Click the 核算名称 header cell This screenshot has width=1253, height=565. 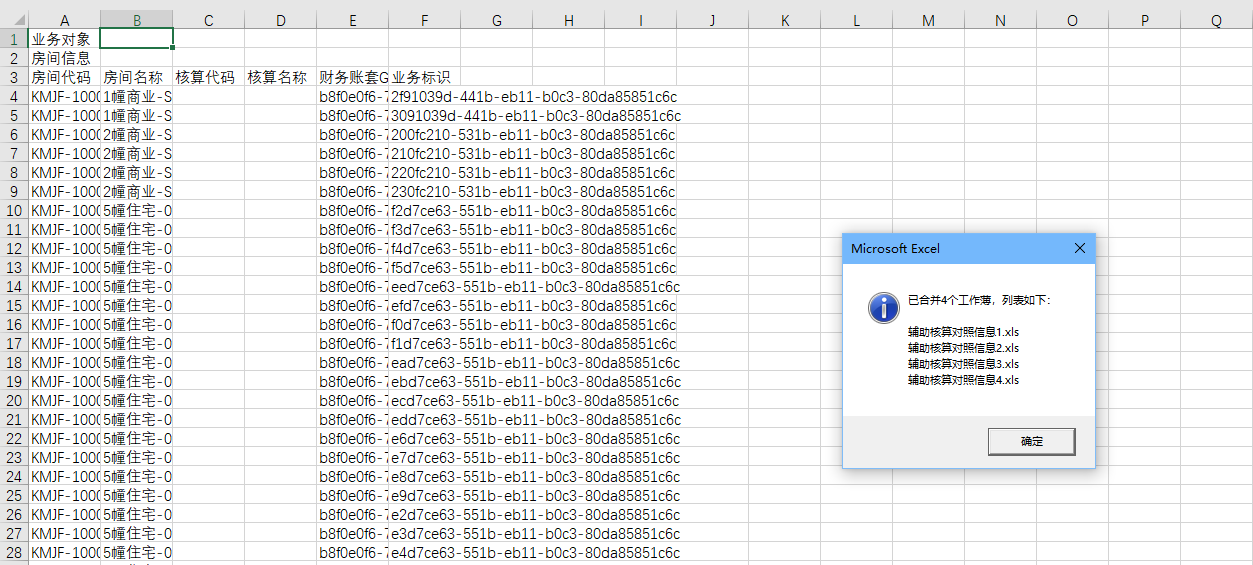[281, 77]
